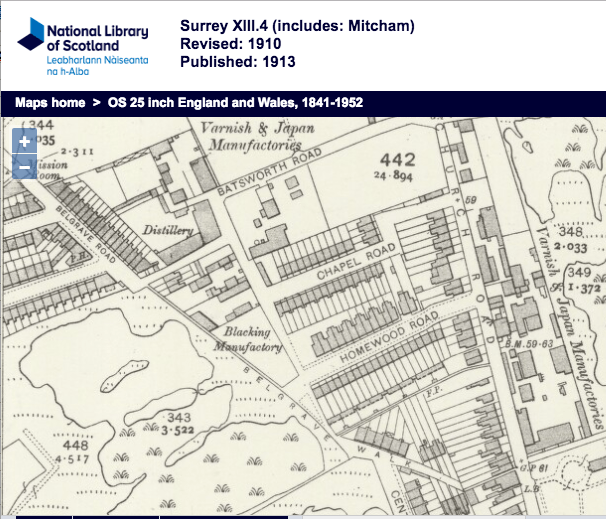Click the Homewood Road label on map
Screen dimensions: 606x519
[x=389, y=337]
